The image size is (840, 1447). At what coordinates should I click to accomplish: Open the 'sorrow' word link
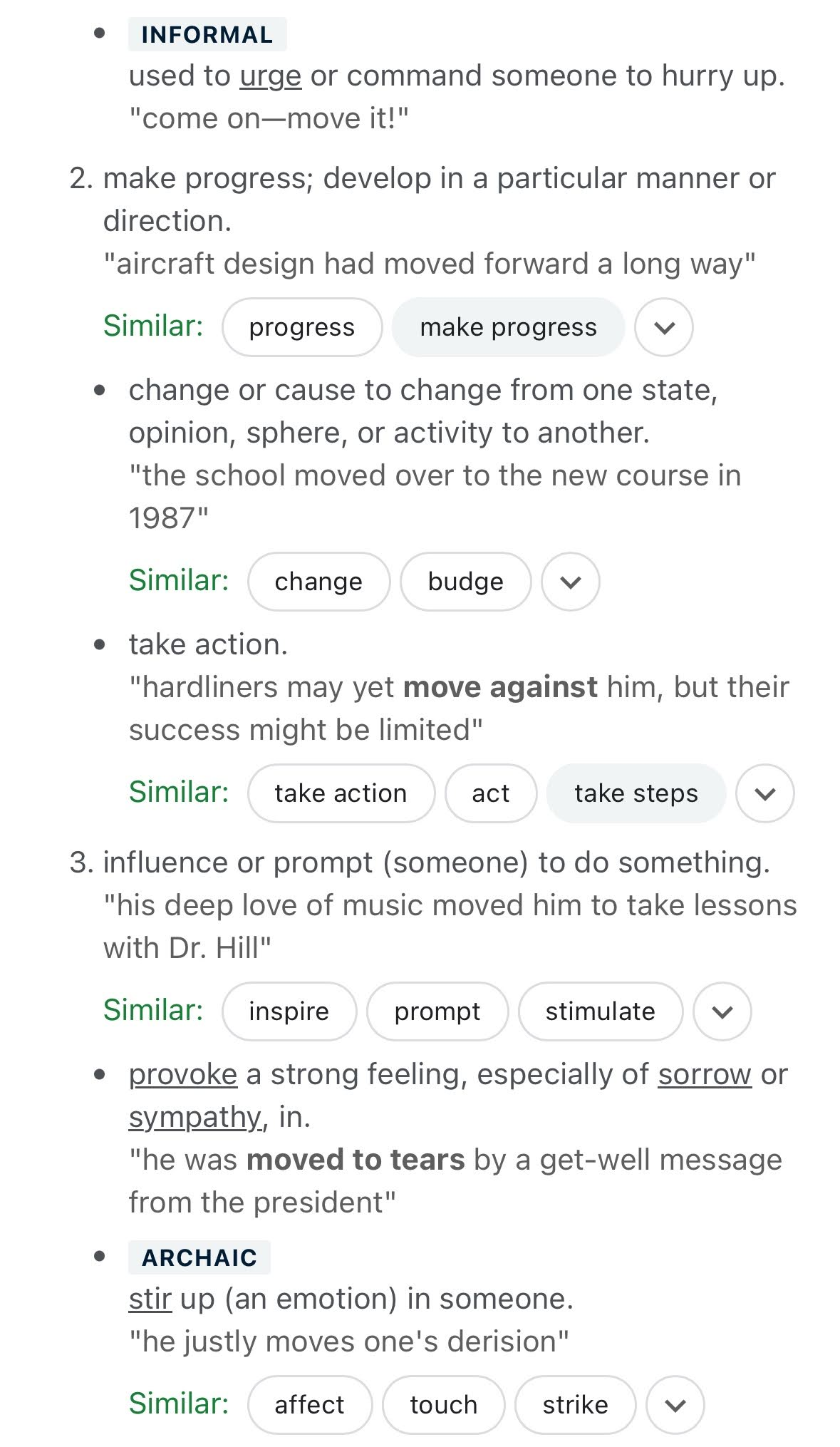pos(704,1074)
